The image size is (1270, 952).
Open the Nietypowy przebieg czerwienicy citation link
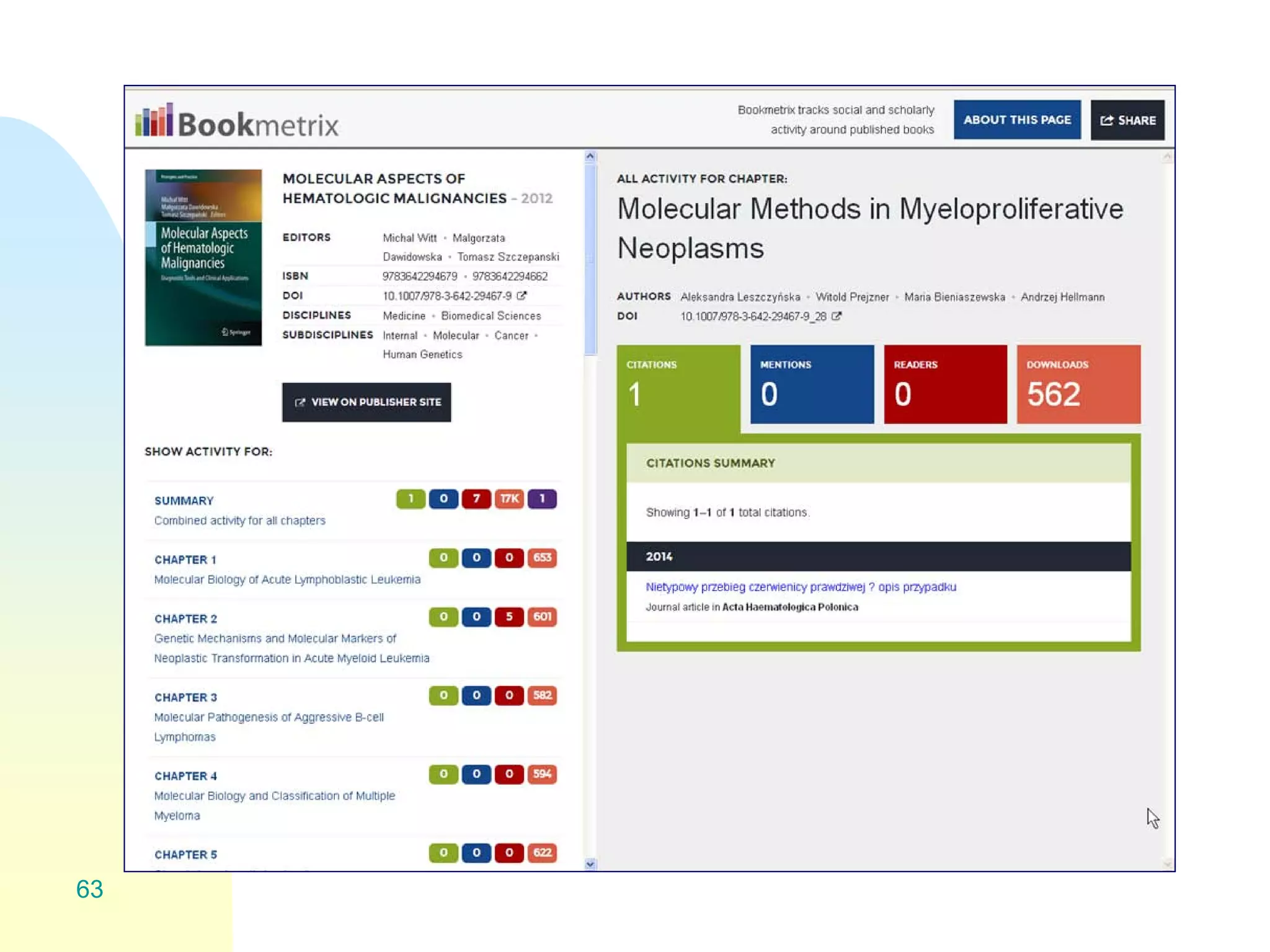pos(801,587)
